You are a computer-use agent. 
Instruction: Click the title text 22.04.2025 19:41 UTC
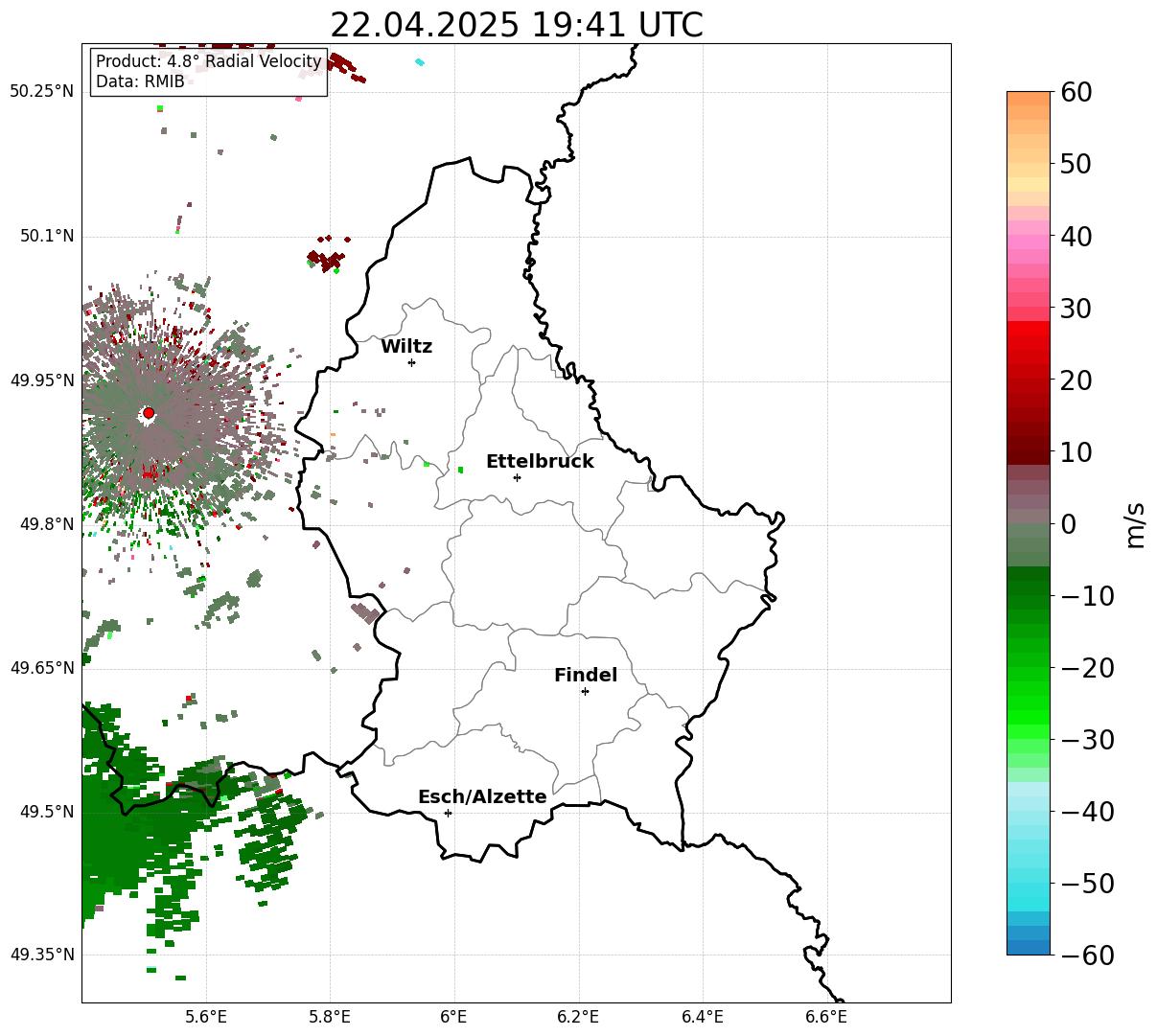[x=516, y=25]
